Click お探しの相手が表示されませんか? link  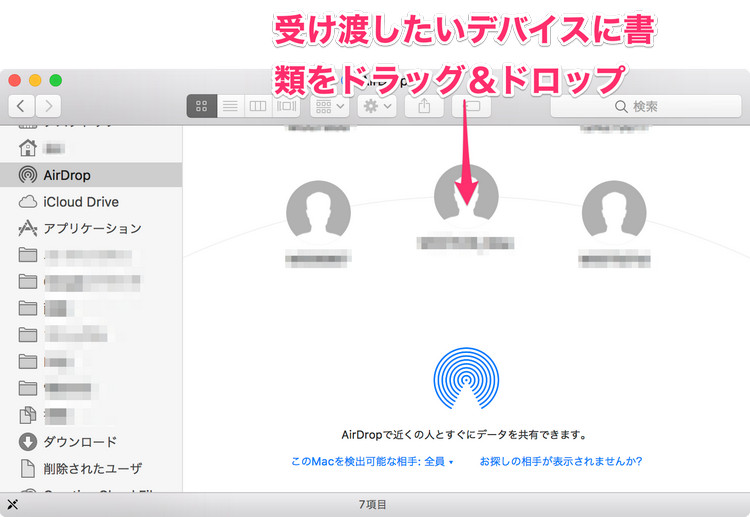[x=561, y=462]
